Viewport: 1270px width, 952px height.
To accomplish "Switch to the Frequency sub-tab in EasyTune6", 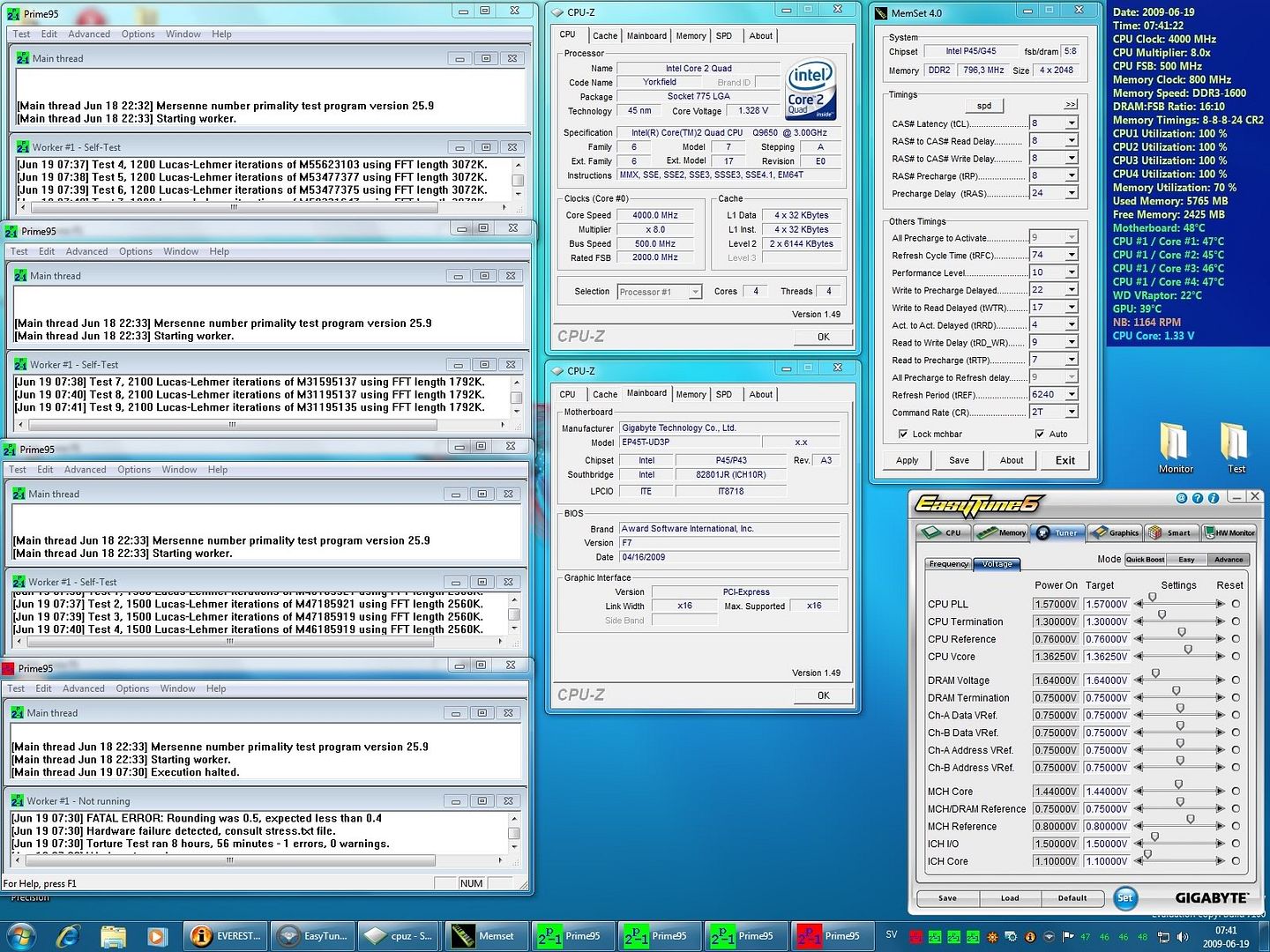I will pos(949,564).
